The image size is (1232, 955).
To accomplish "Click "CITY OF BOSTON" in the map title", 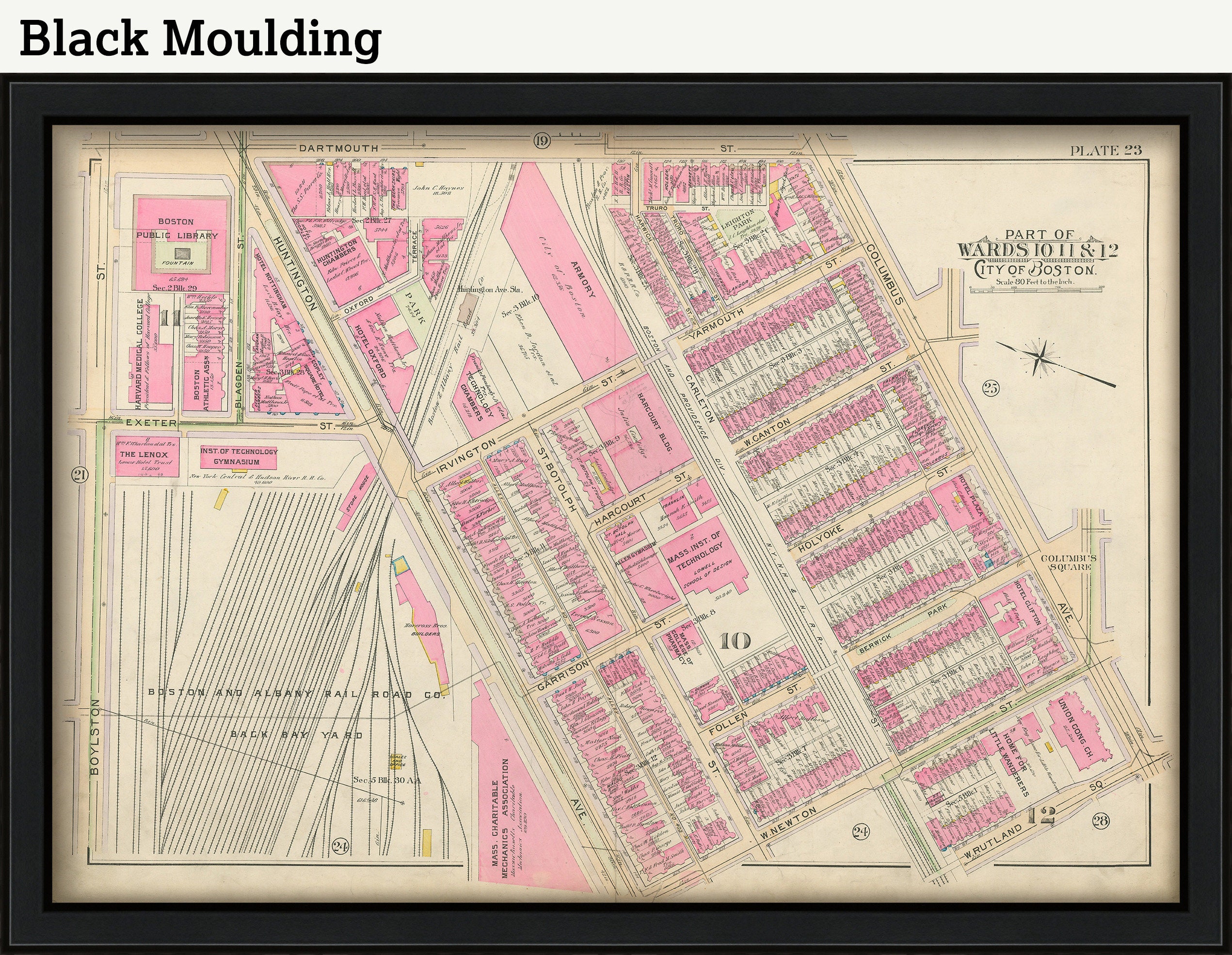I will click(1036, 269).
